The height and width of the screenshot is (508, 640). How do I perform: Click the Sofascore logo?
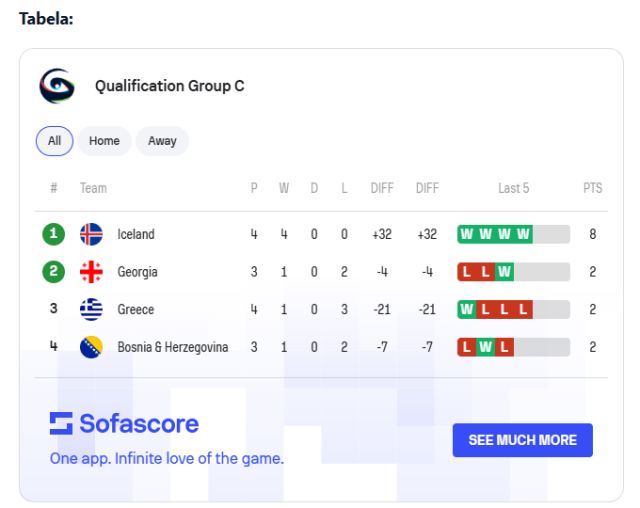pos(124,423)
